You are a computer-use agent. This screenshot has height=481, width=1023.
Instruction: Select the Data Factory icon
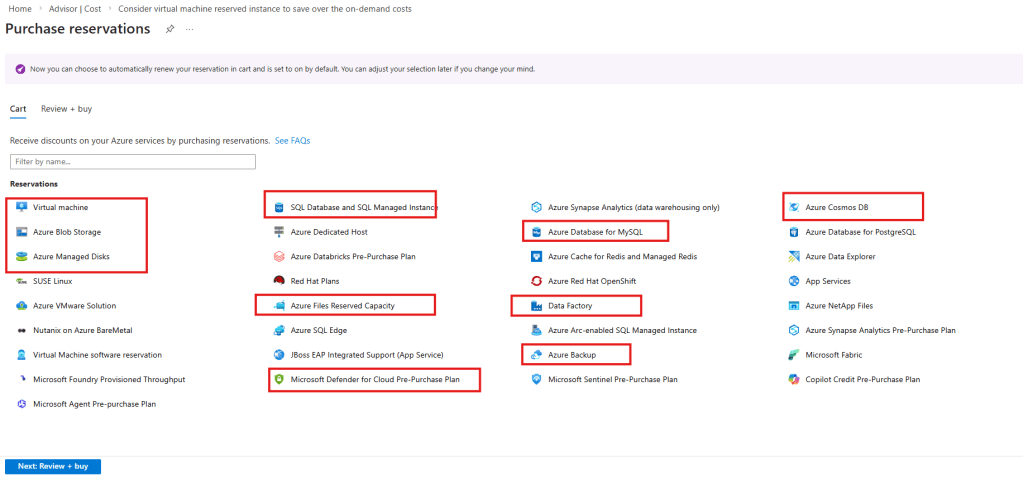[x=537, y=305]
